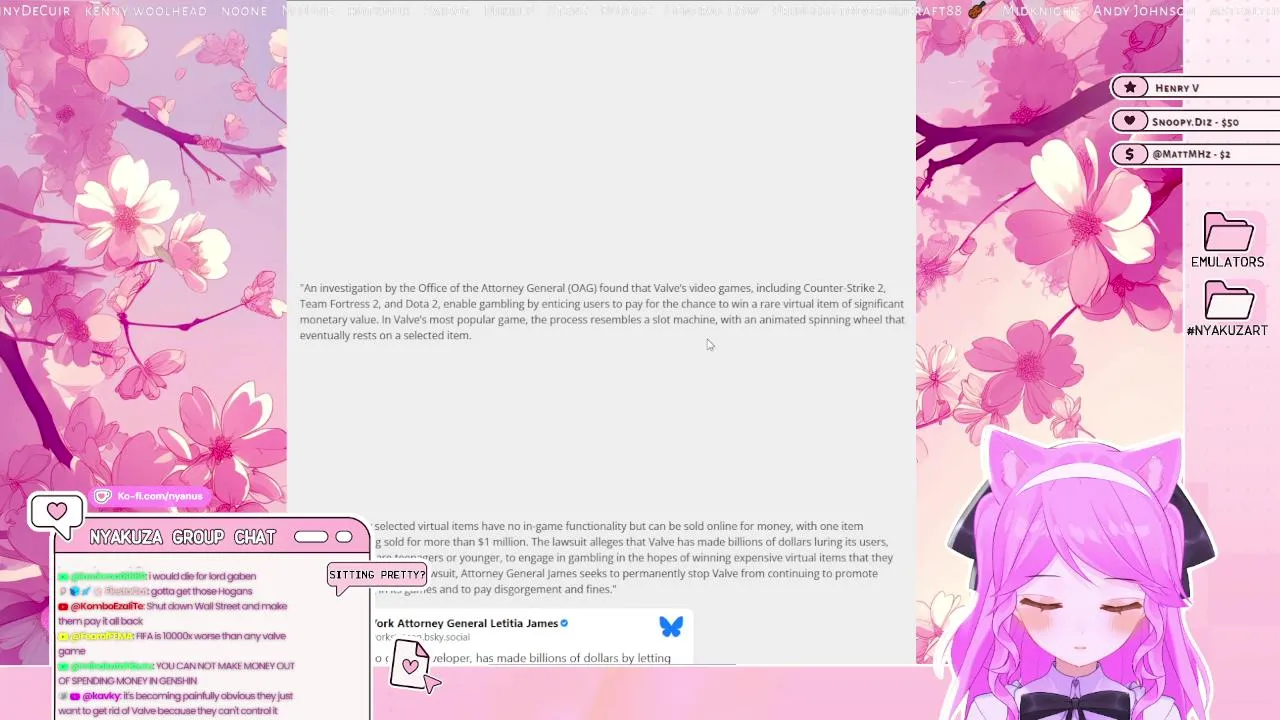Open the #NYAKUZART folder icon
1280x720 pixels.
(1228, 300)
